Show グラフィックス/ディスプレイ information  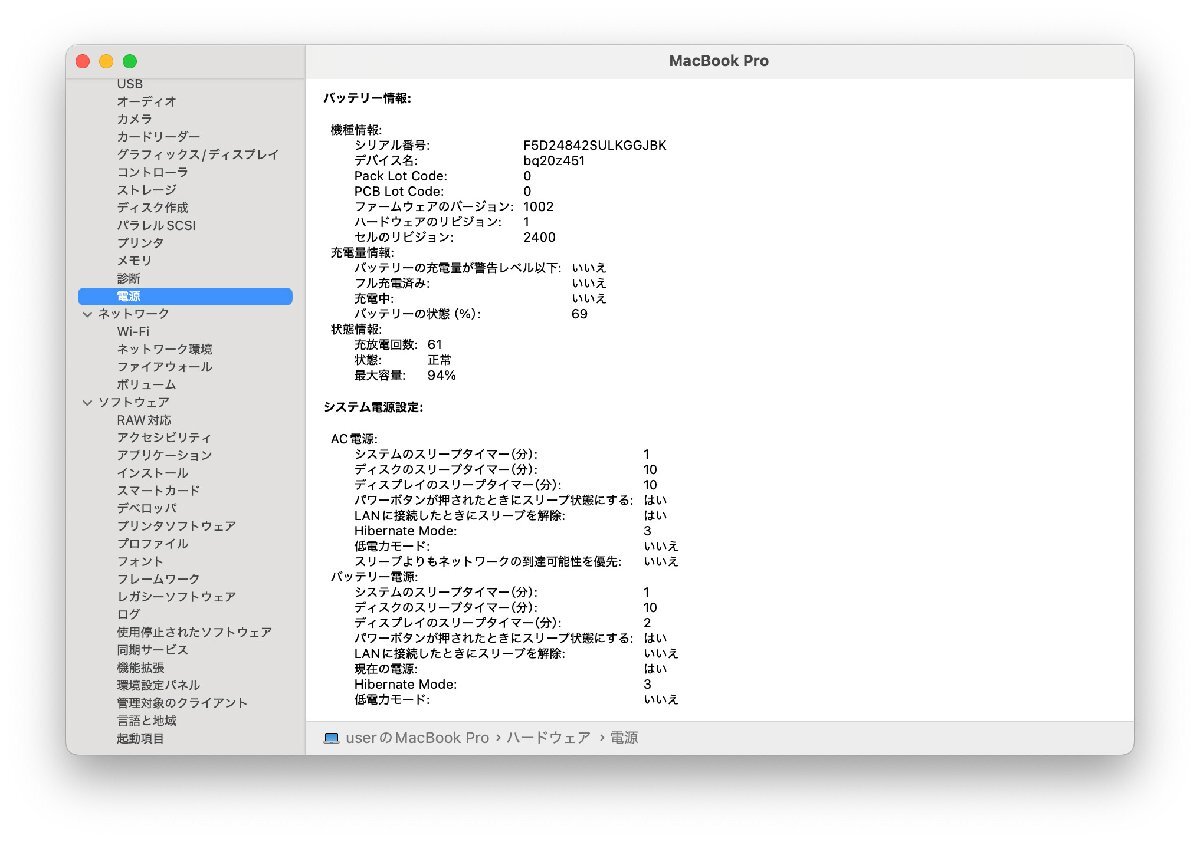[198, 155]
